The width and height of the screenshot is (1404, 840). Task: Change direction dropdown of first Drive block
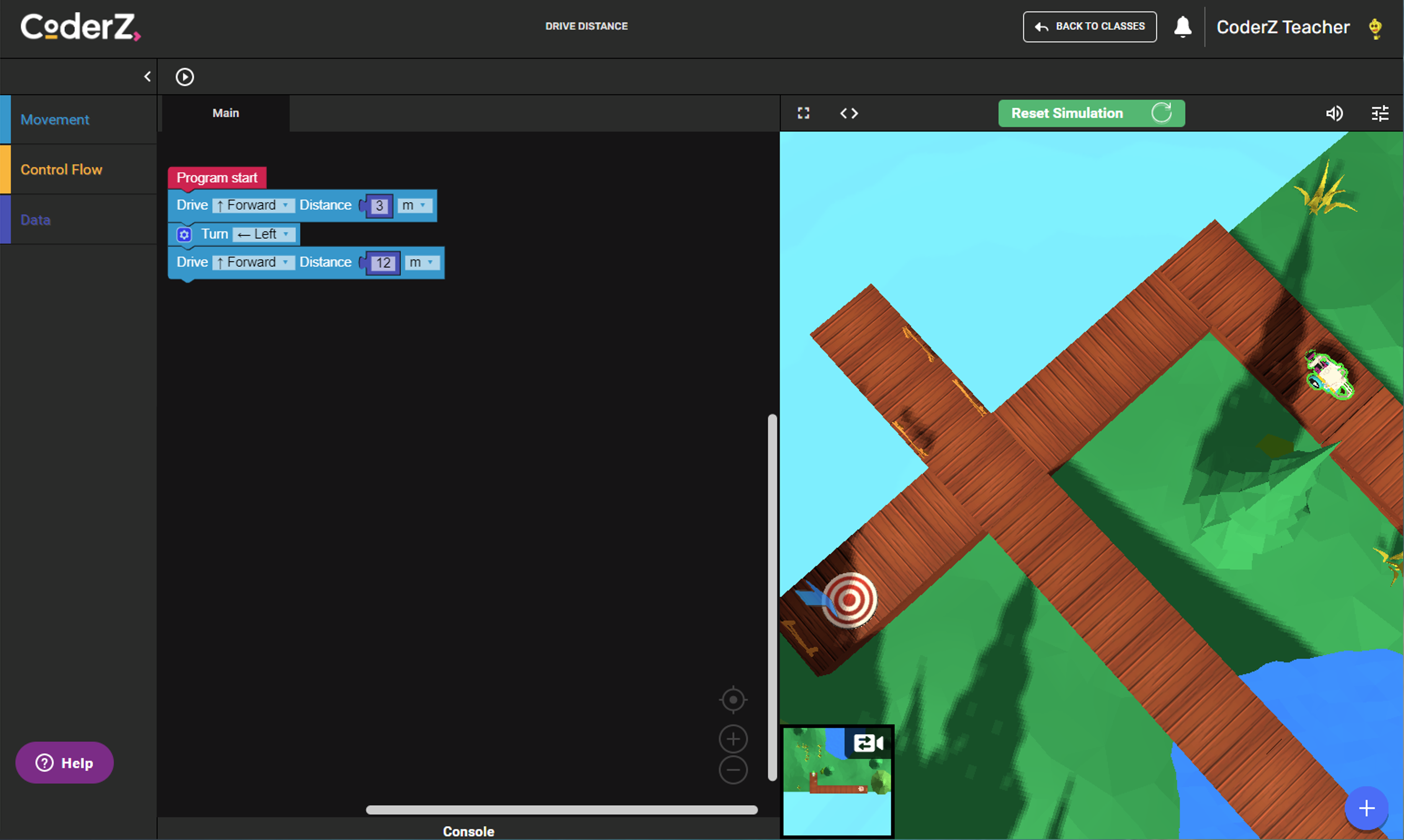click(253, 205)
